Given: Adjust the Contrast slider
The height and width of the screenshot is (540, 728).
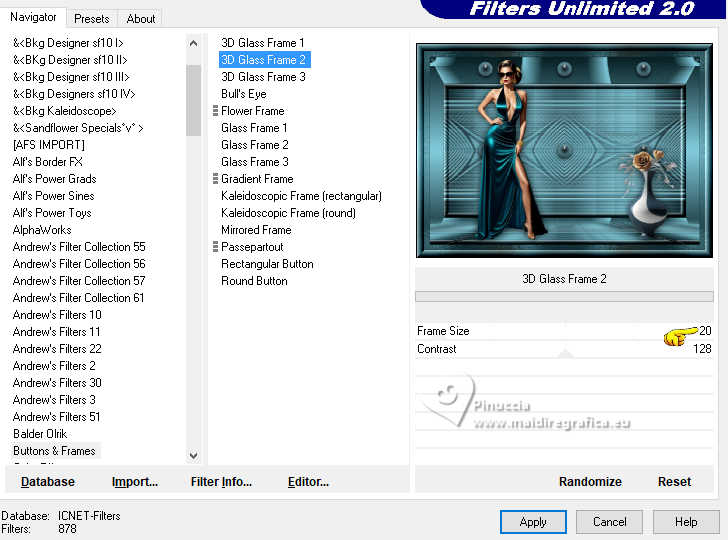Looking at the screenshot, I should click(x=564, y=349).
